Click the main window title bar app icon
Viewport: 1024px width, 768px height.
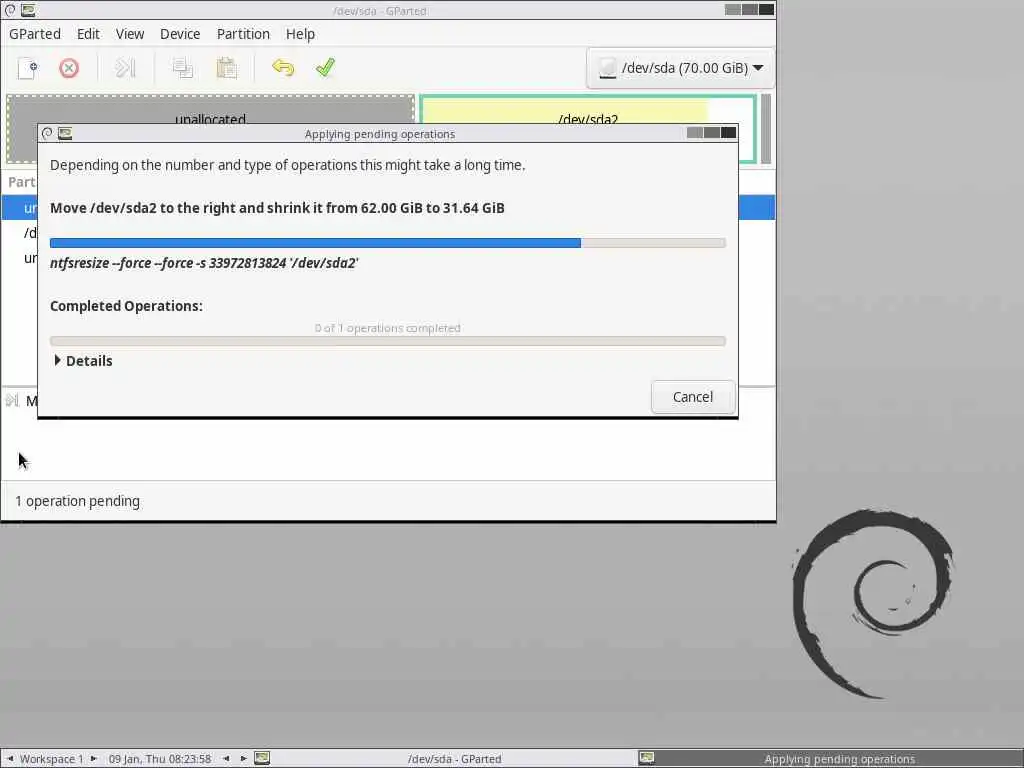tap(28, 10)
